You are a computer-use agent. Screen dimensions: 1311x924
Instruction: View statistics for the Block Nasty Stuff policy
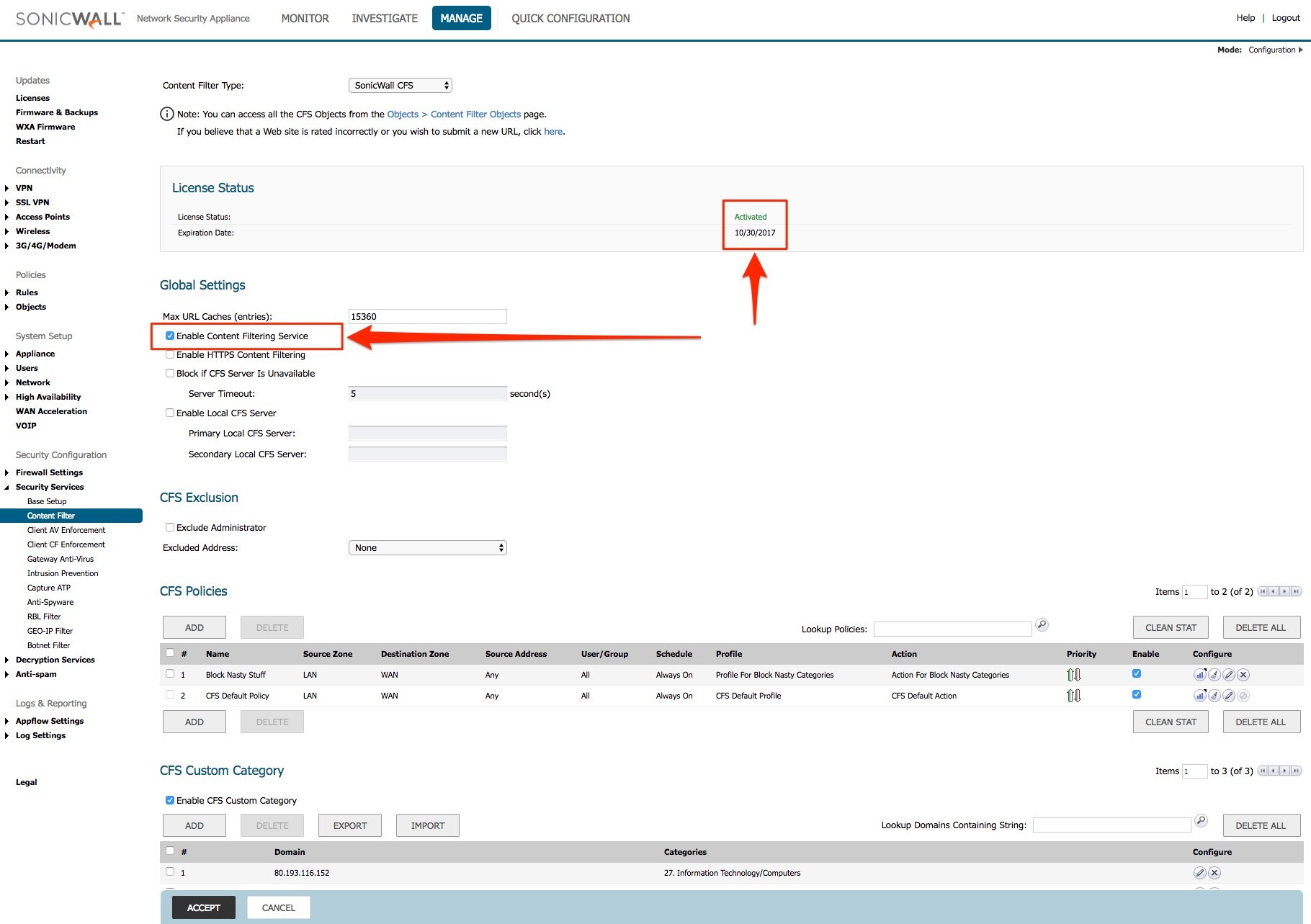(x=1200, y=675)
